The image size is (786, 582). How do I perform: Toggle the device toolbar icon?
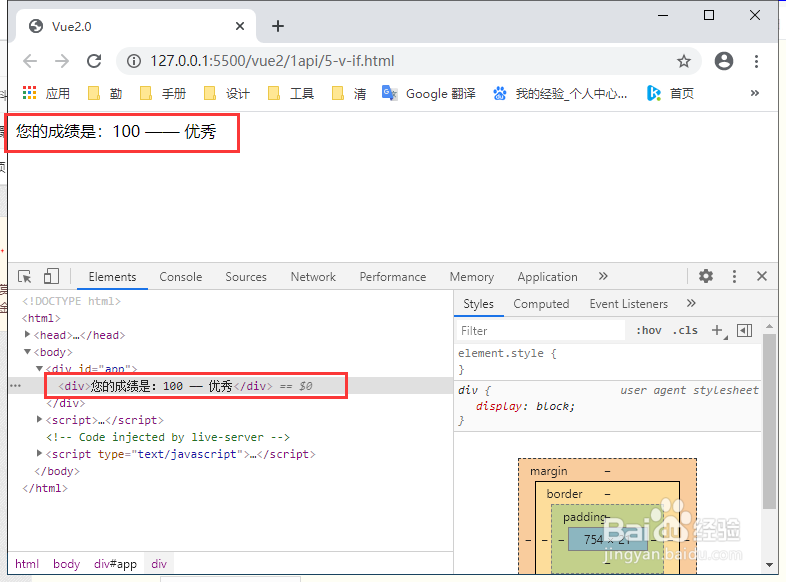51,276
